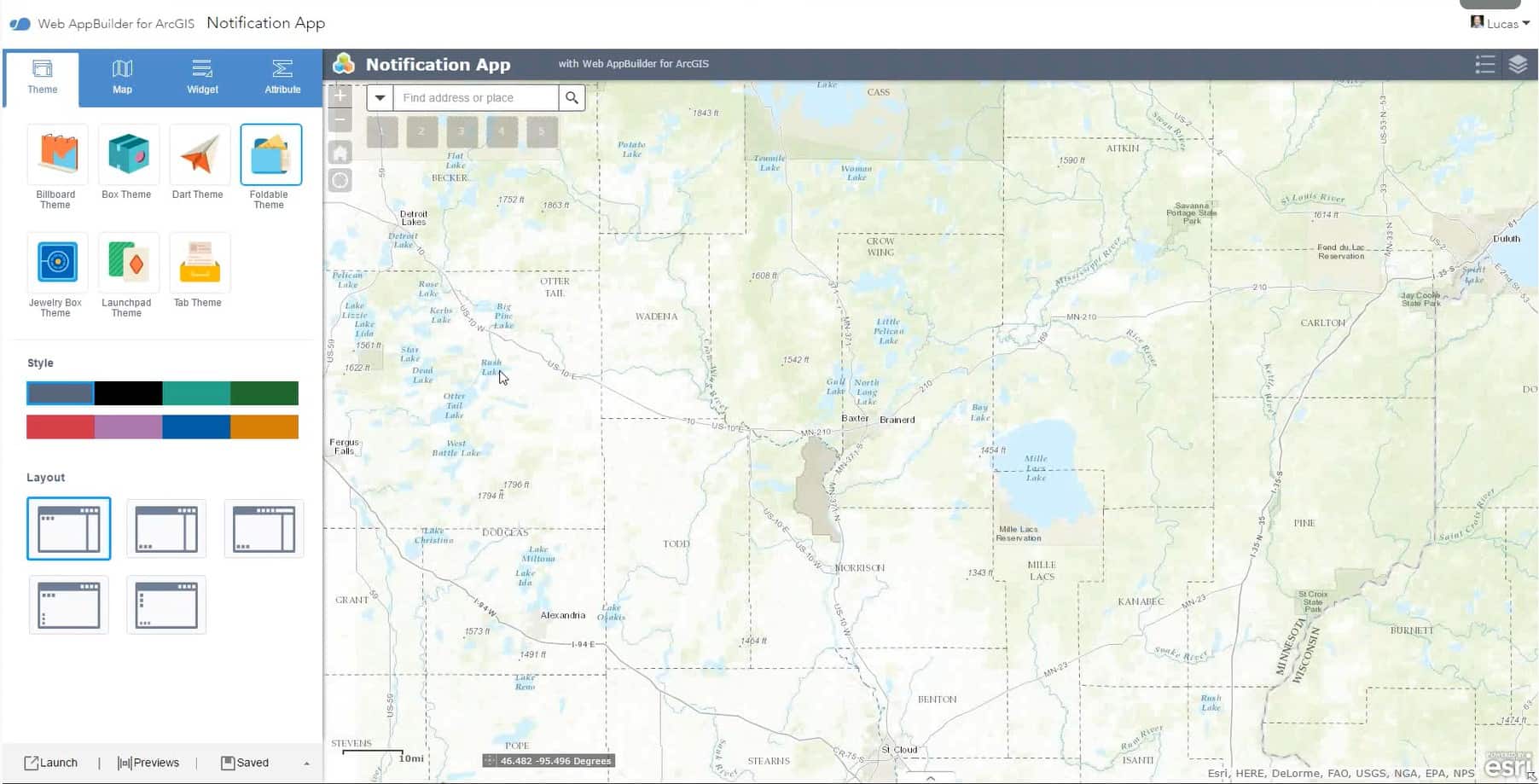
Task: Click the Previews button
Action: (x=148, y=763)
